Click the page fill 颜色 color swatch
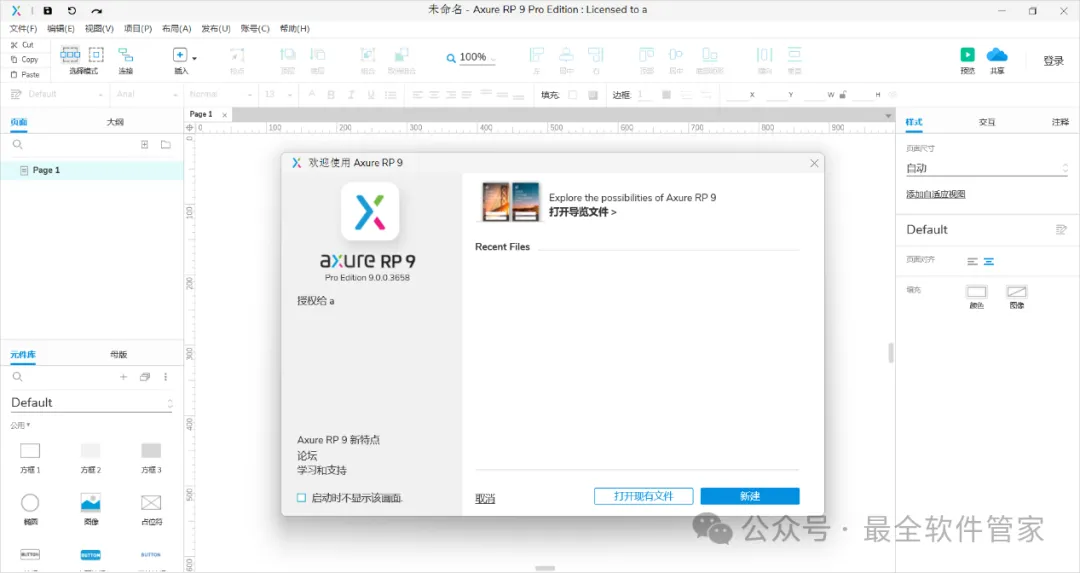Viewport: 1080px width, 573px height. point(977,292)
